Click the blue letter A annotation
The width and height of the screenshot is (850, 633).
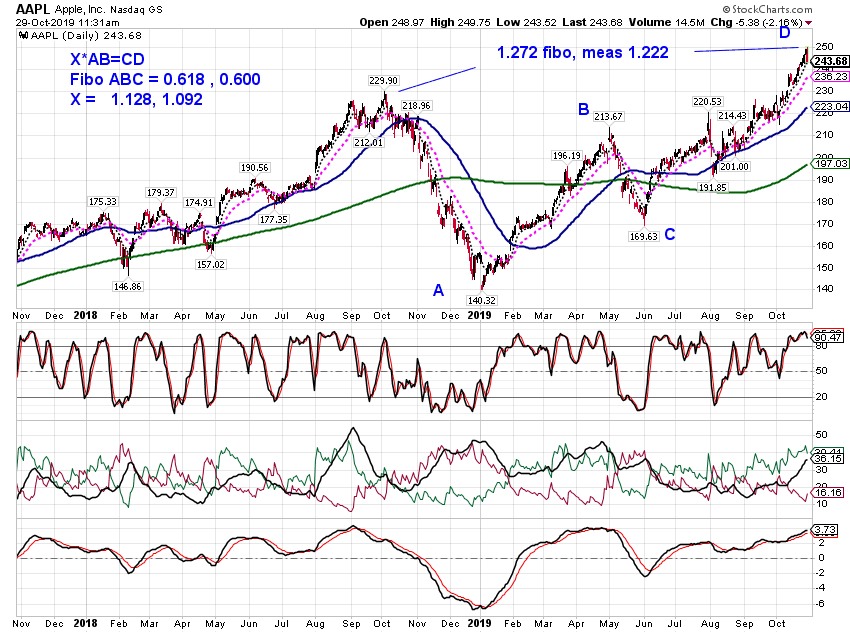coord(438,290)
